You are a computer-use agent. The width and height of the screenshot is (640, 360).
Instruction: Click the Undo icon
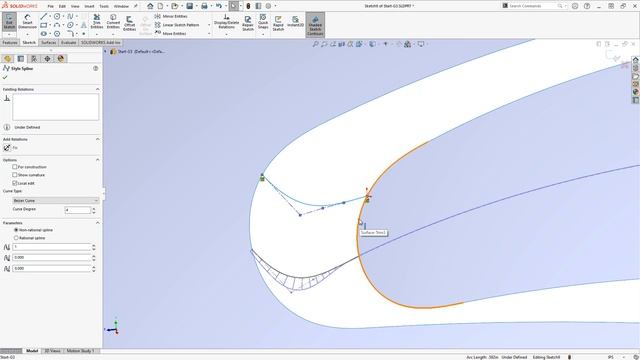(x=219, y=6)
